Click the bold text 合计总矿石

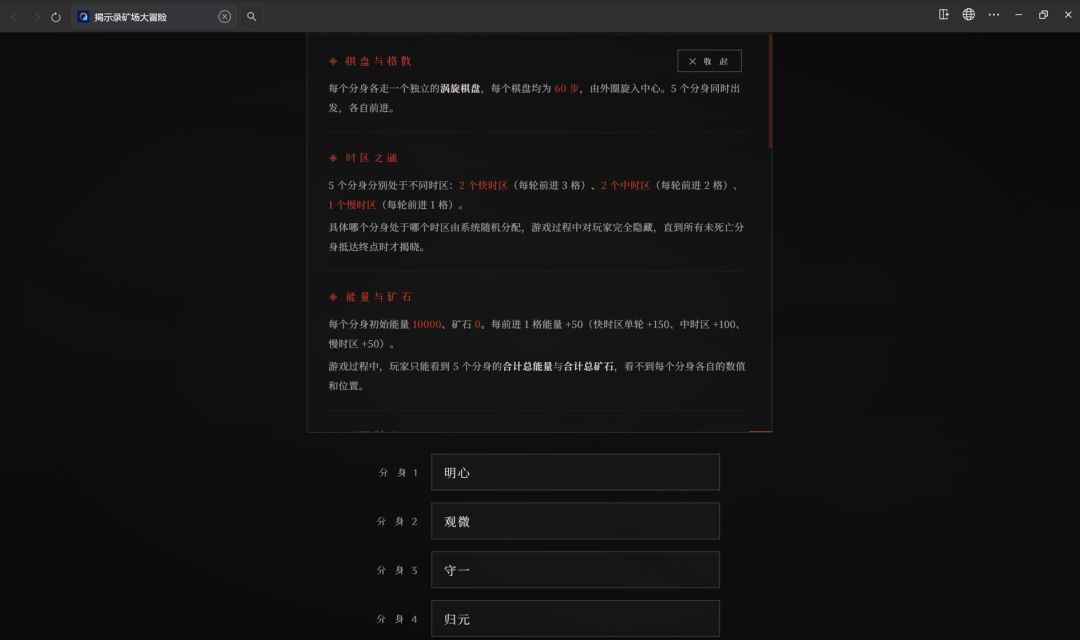(x=588, y=367)
